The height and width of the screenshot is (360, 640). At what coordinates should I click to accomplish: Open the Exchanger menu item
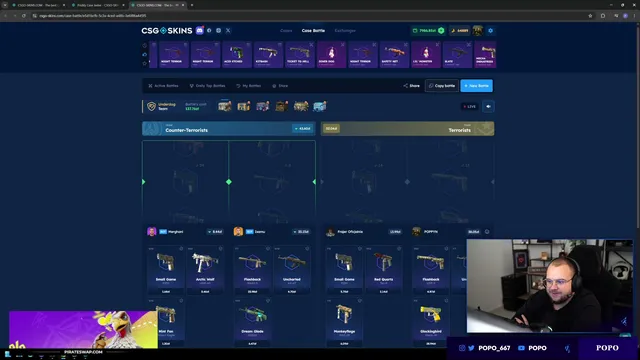(345, 31)
